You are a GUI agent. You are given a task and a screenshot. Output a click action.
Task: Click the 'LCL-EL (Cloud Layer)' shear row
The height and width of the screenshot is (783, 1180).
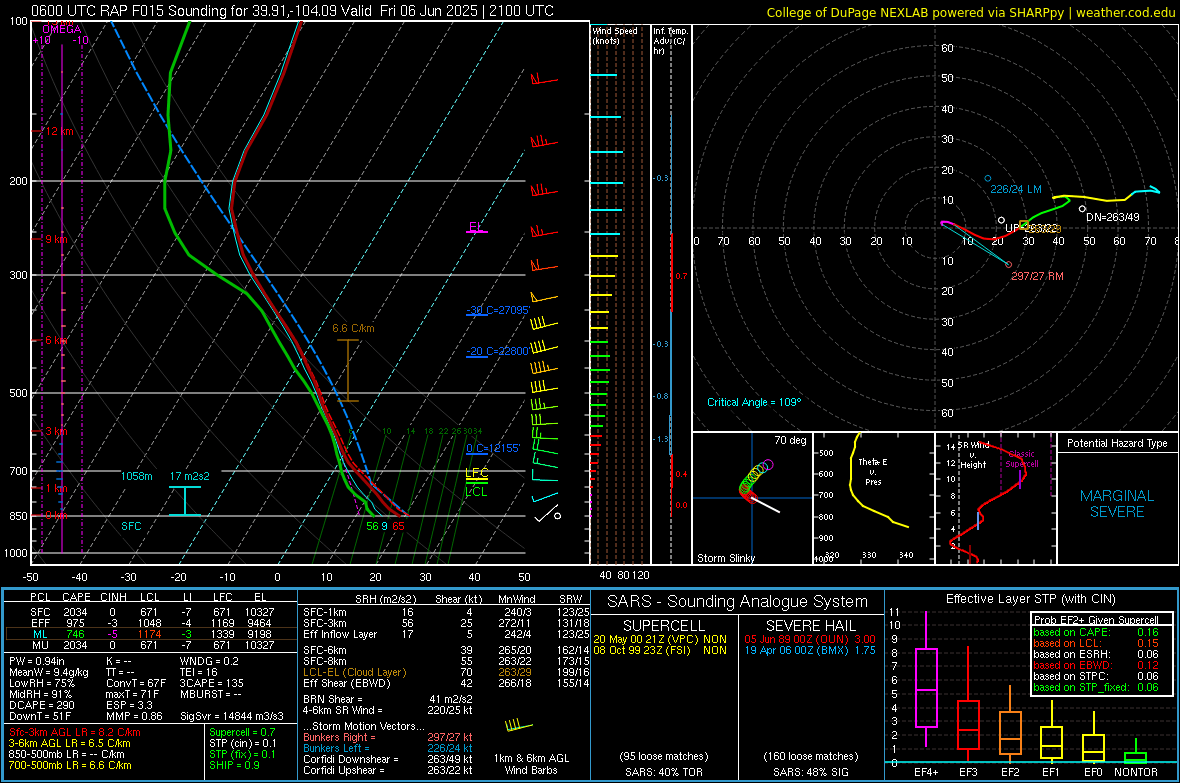(446, 672)
